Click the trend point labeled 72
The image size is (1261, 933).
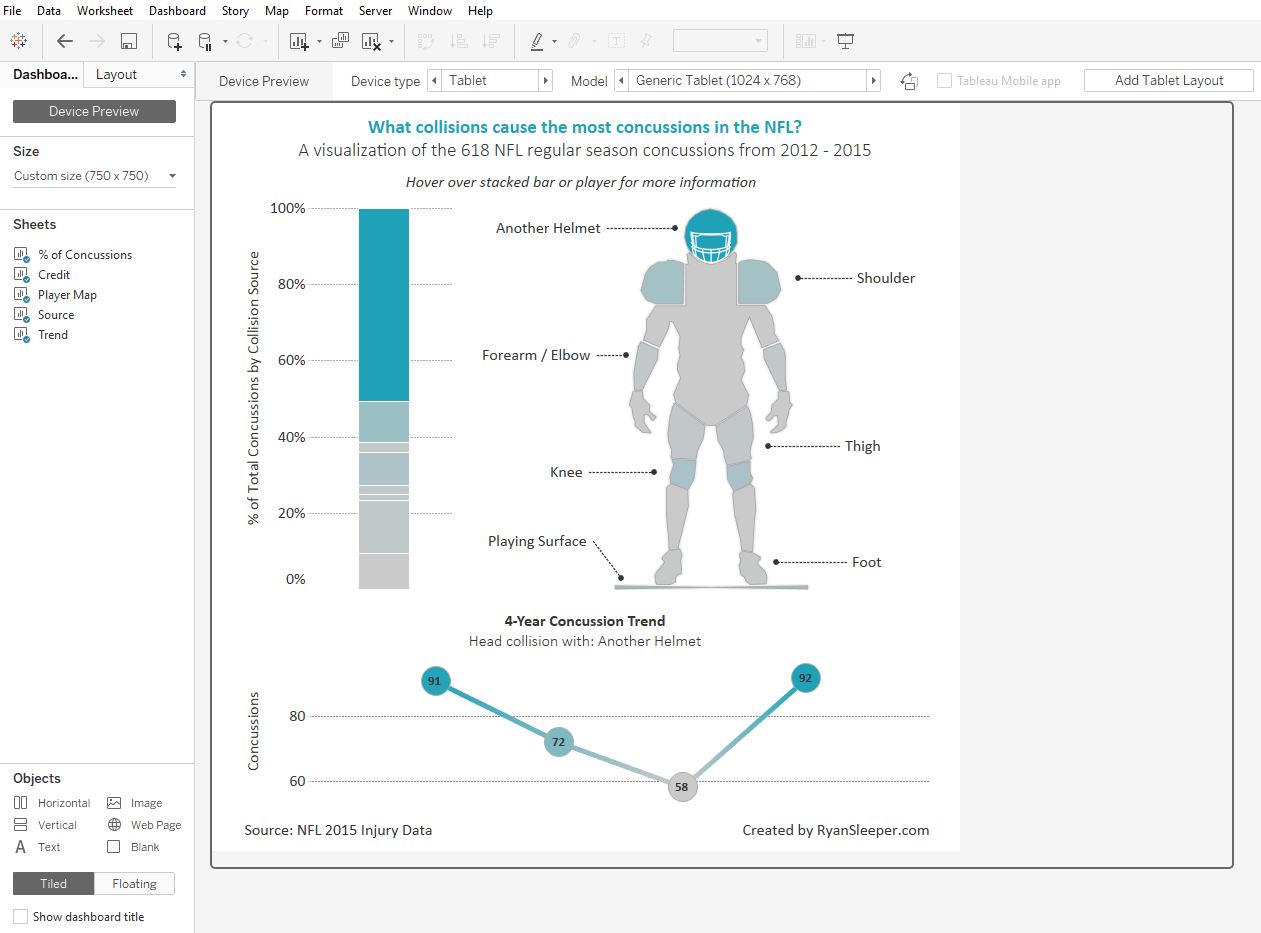click(558, 742)
